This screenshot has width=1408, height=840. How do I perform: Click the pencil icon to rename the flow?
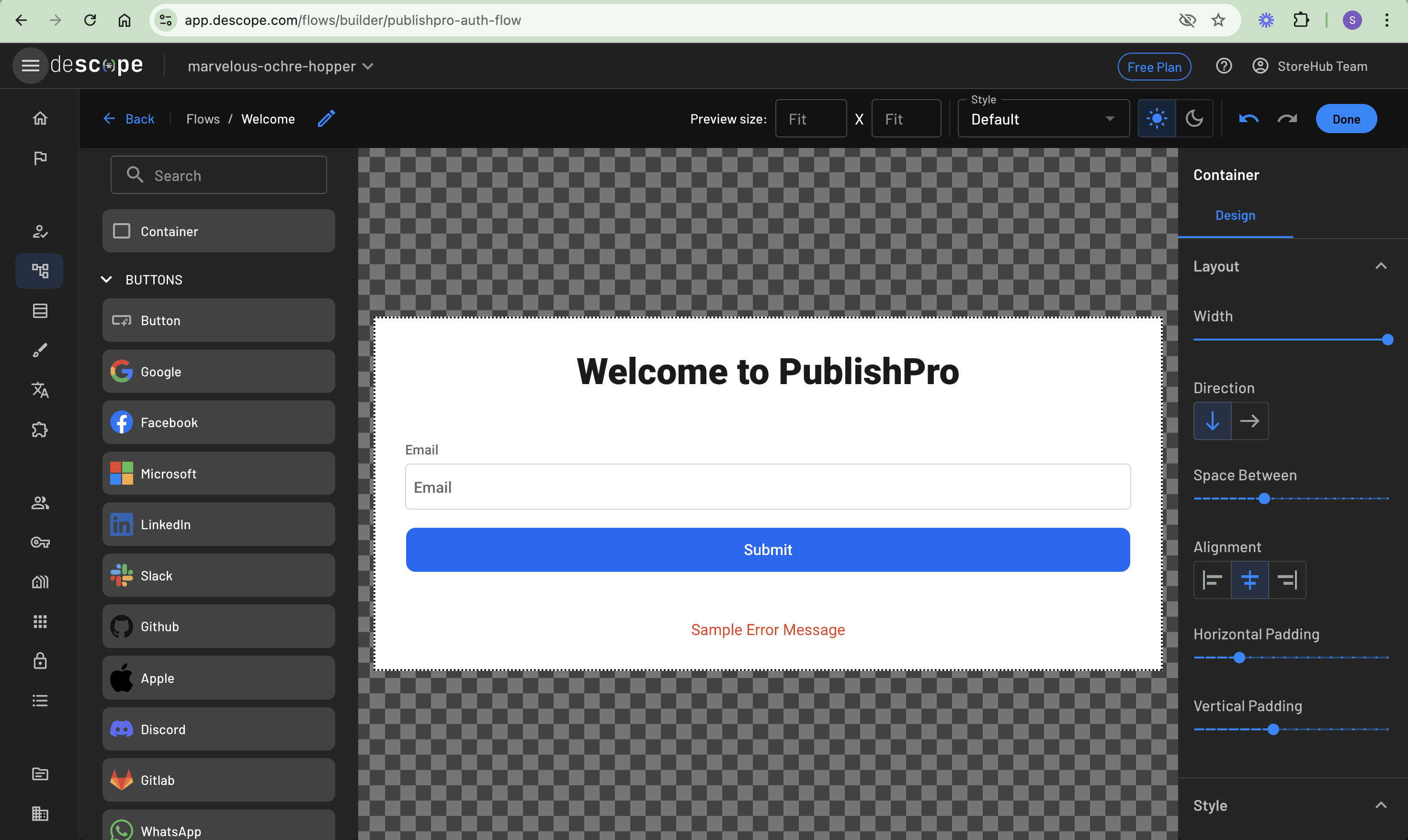[327, 118]
